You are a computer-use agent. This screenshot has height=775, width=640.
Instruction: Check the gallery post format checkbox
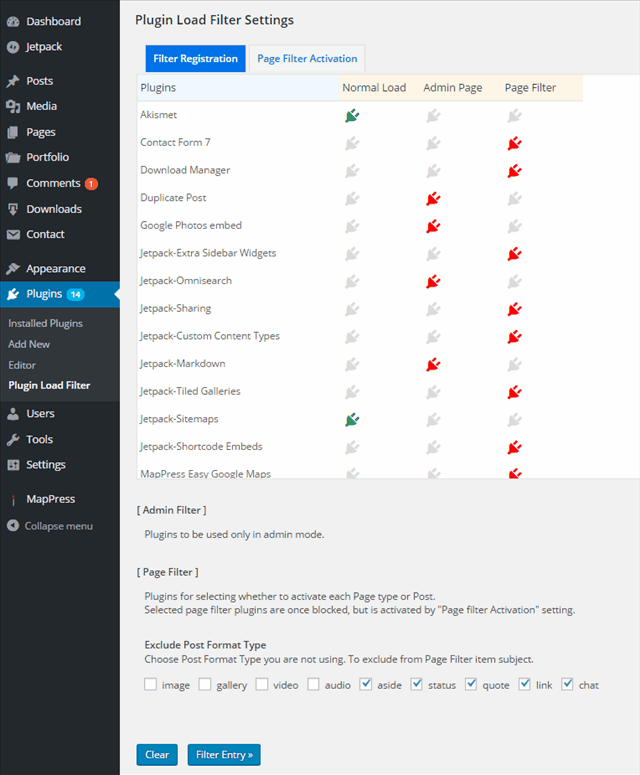point(205,684)
